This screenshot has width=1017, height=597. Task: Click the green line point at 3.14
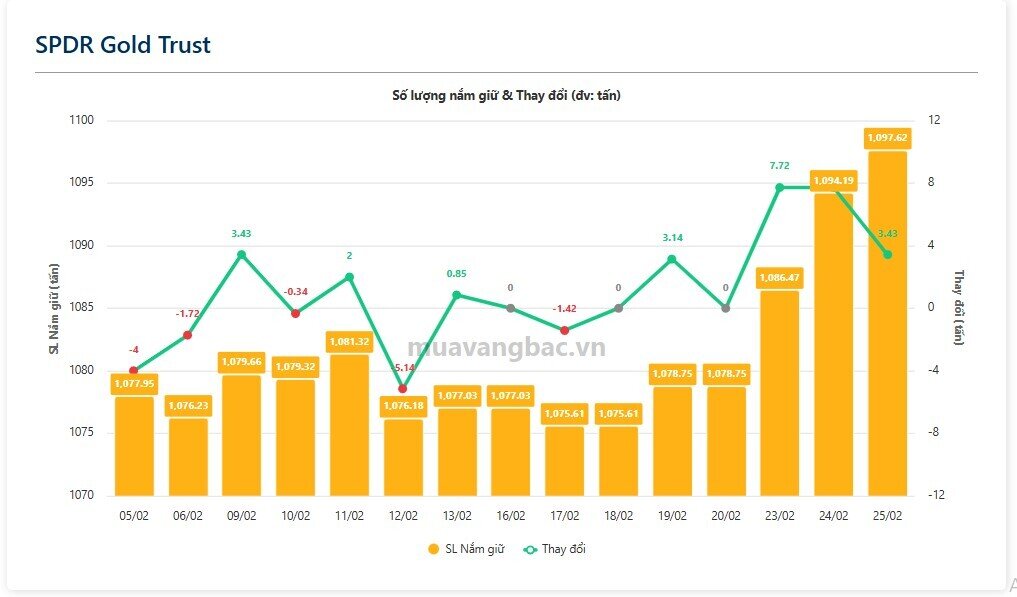point(672,259)
